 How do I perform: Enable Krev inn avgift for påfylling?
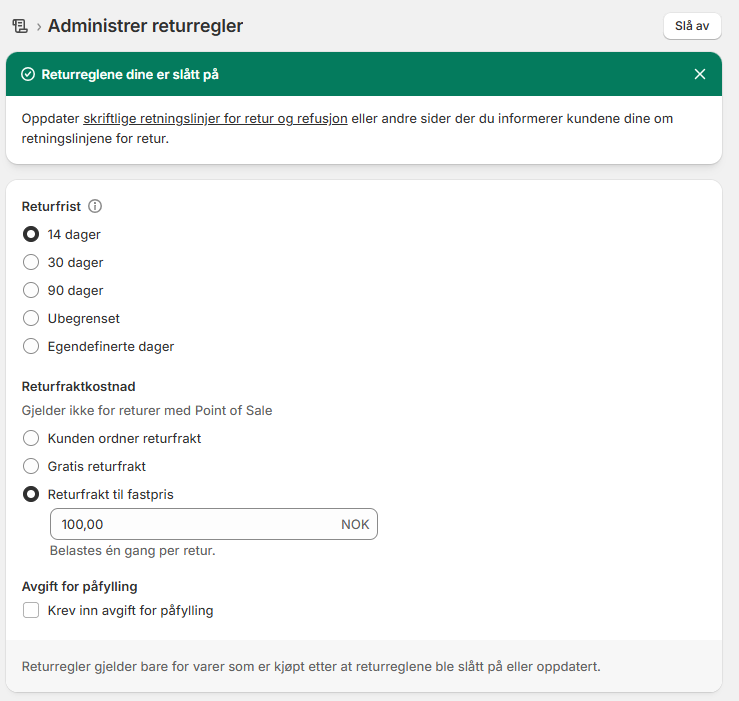(x=31, y=610)
